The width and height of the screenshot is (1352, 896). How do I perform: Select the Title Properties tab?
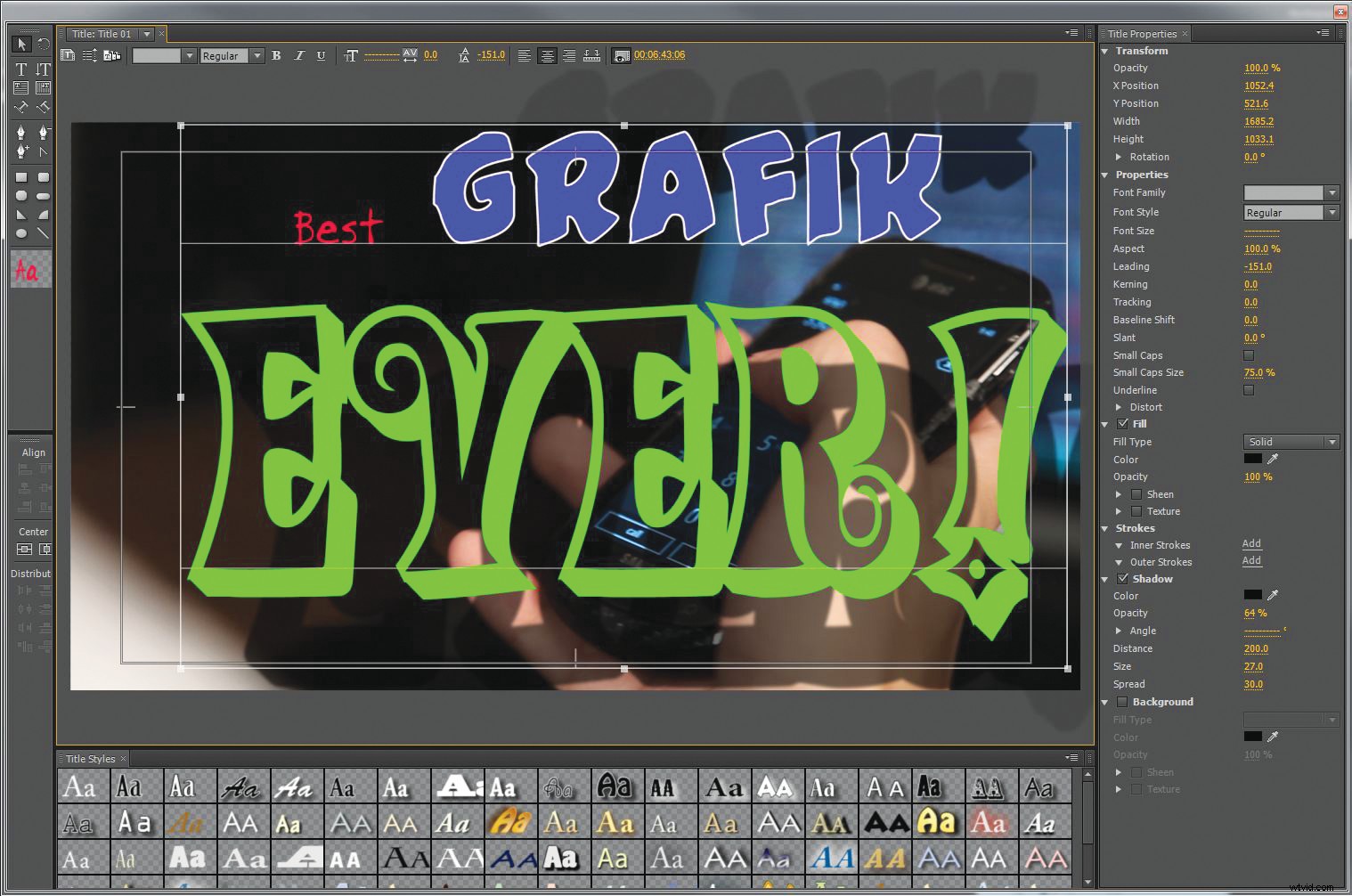tap(1142, 34)
